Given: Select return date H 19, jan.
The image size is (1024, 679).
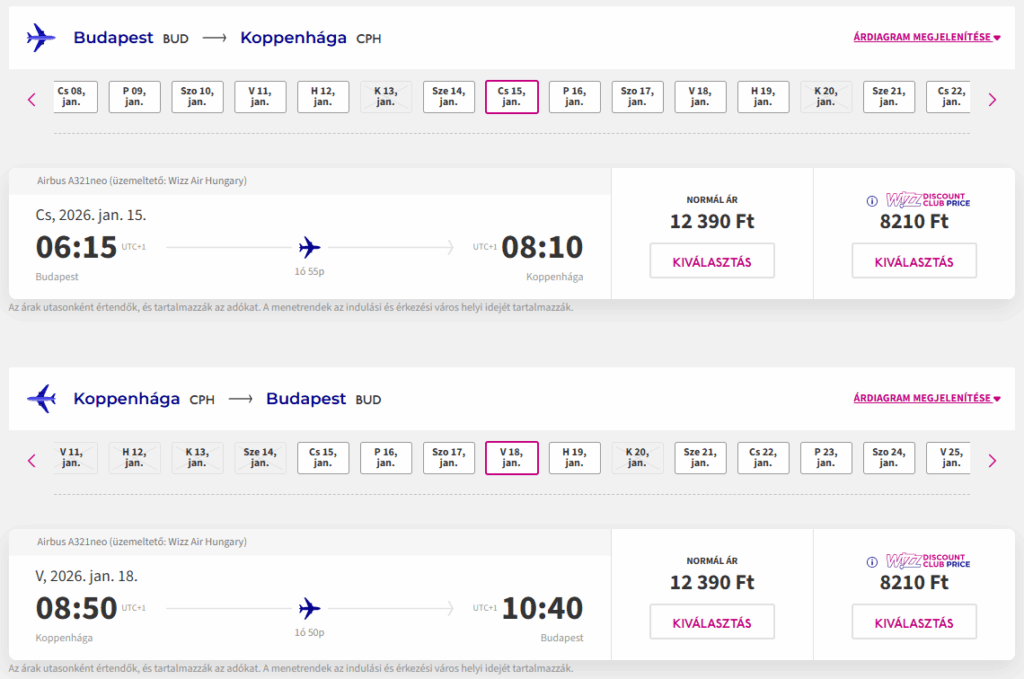Looking at the screenshot, I should pos(574,457).
